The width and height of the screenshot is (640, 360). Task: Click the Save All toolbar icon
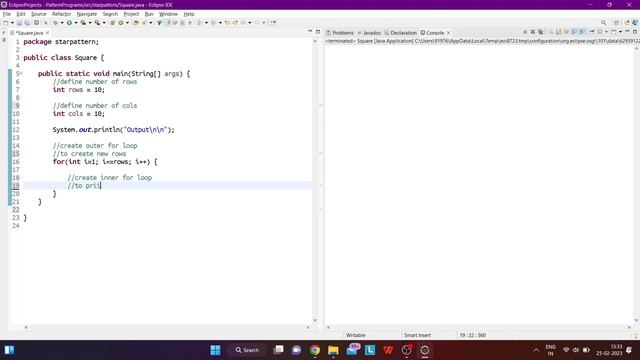27,23
